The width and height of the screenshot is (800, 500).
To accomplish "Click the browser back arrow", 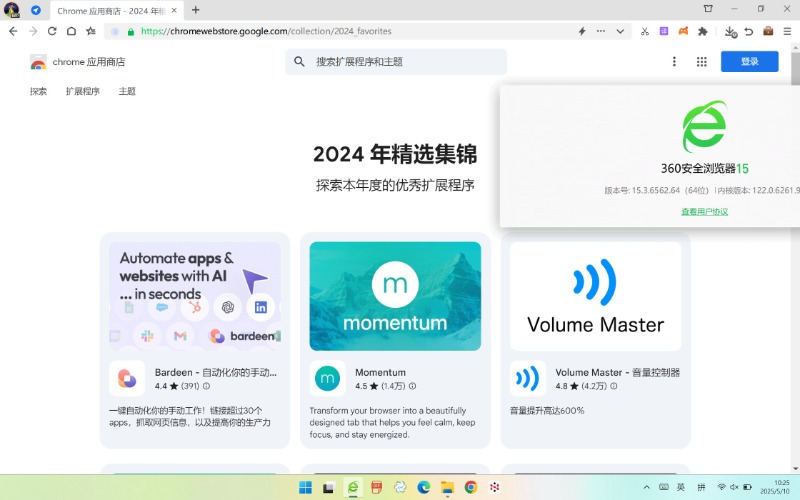I will 13,31.
